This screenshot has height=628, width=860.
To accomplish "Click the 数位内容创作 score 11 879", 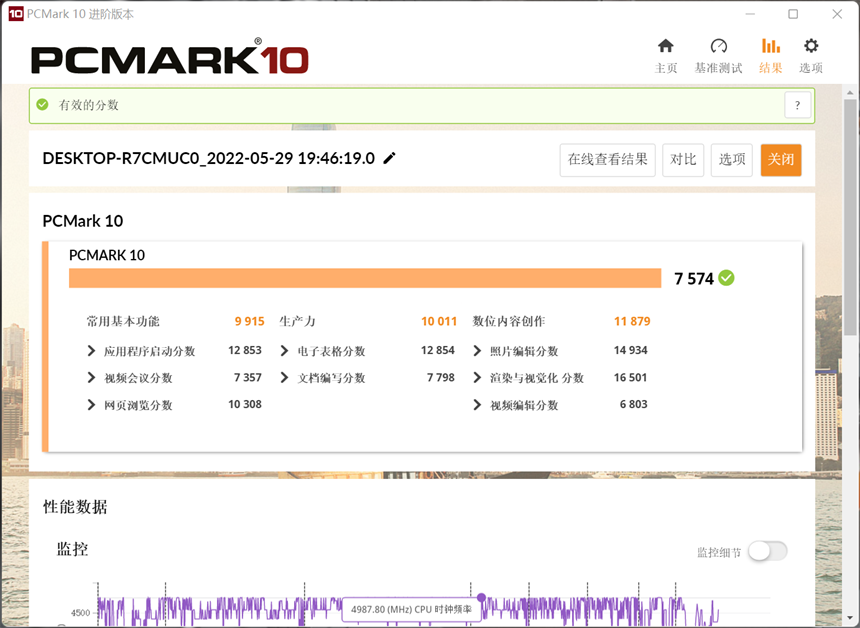I will coord(632,321).
